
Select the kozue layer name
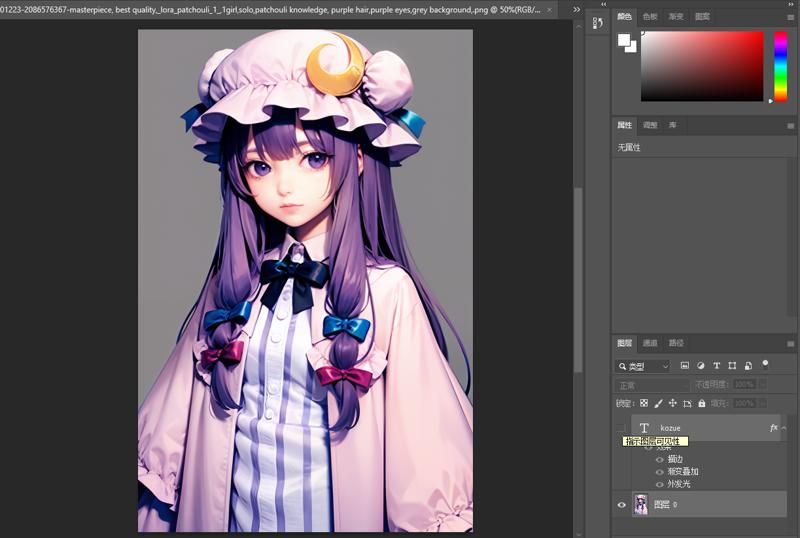tap(670, 428)
